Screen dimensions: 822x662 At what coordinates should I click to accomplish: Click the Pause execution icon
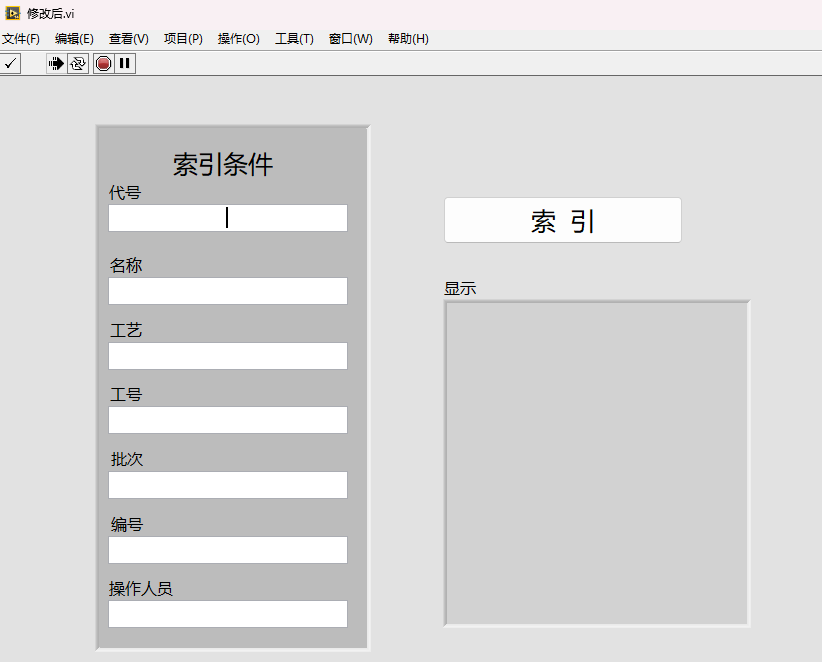(124, 63)
